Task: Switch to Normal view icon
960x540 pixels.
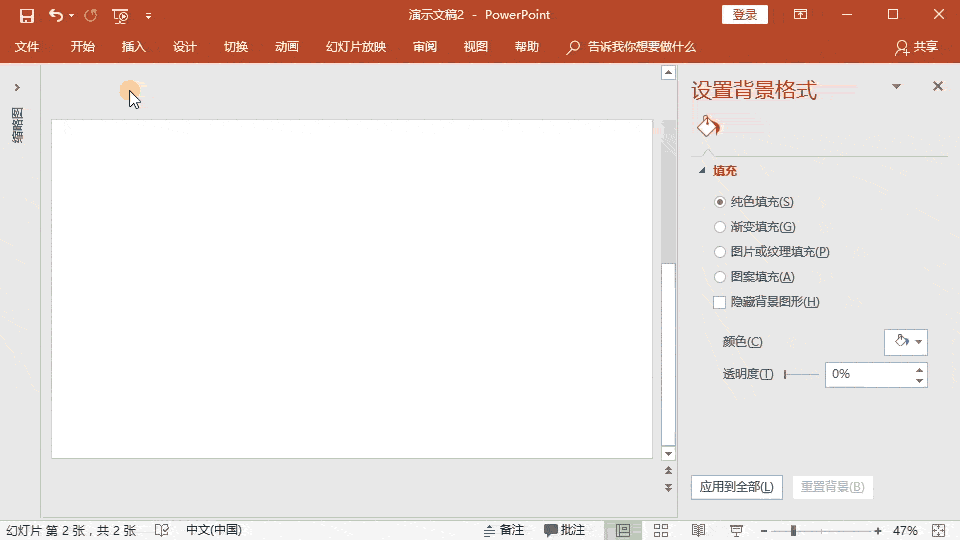Action: (x=623, y=530)
